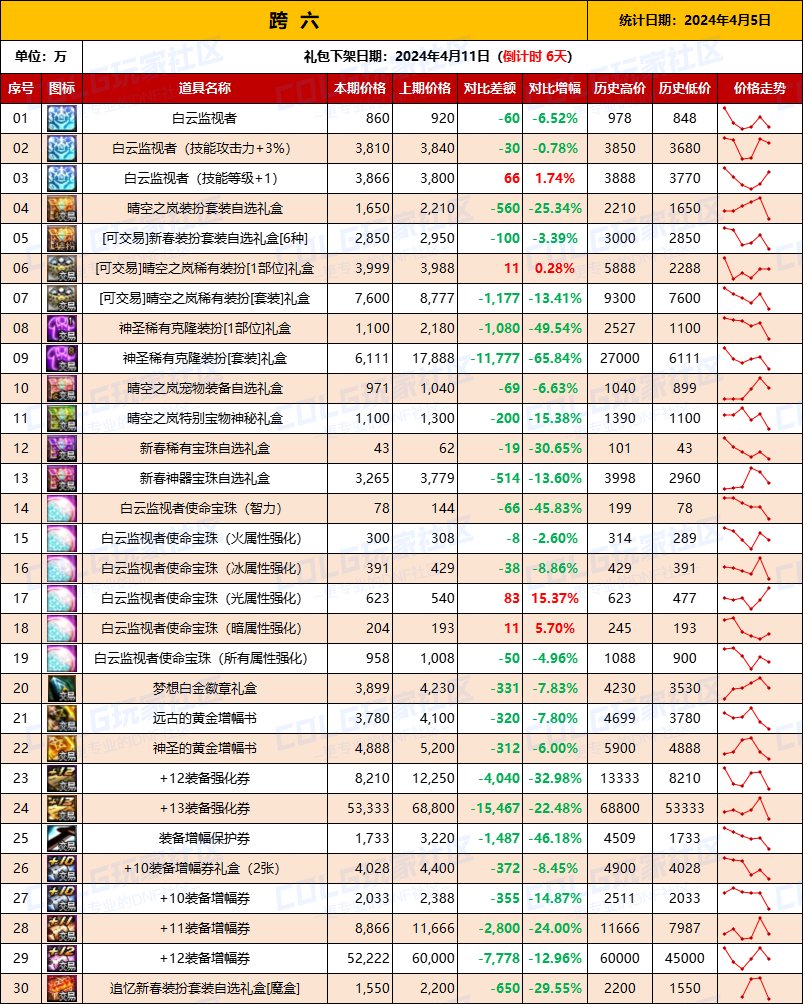This screenshot has width=803, height=1004.
Task: Click the orb icon for 使命宝珠（光属性强化）
Action: coord(62,598)
